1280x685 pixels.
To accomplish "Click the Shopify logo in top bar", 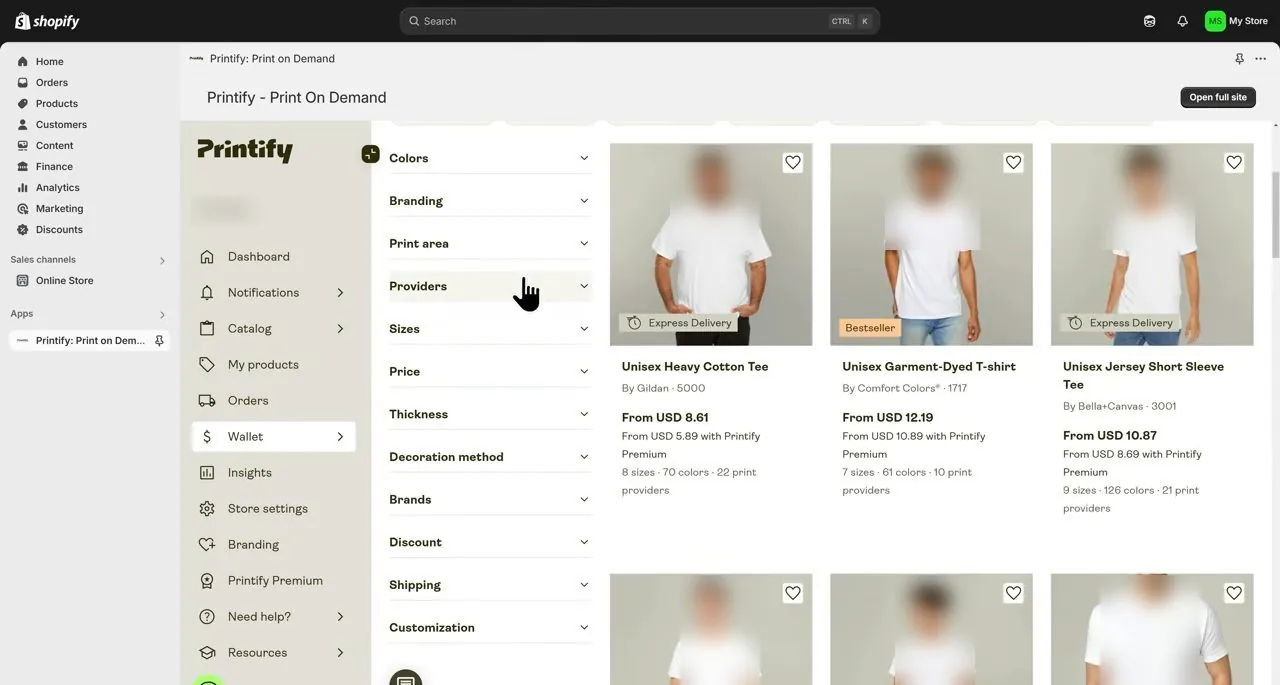I will click(47, 21).
